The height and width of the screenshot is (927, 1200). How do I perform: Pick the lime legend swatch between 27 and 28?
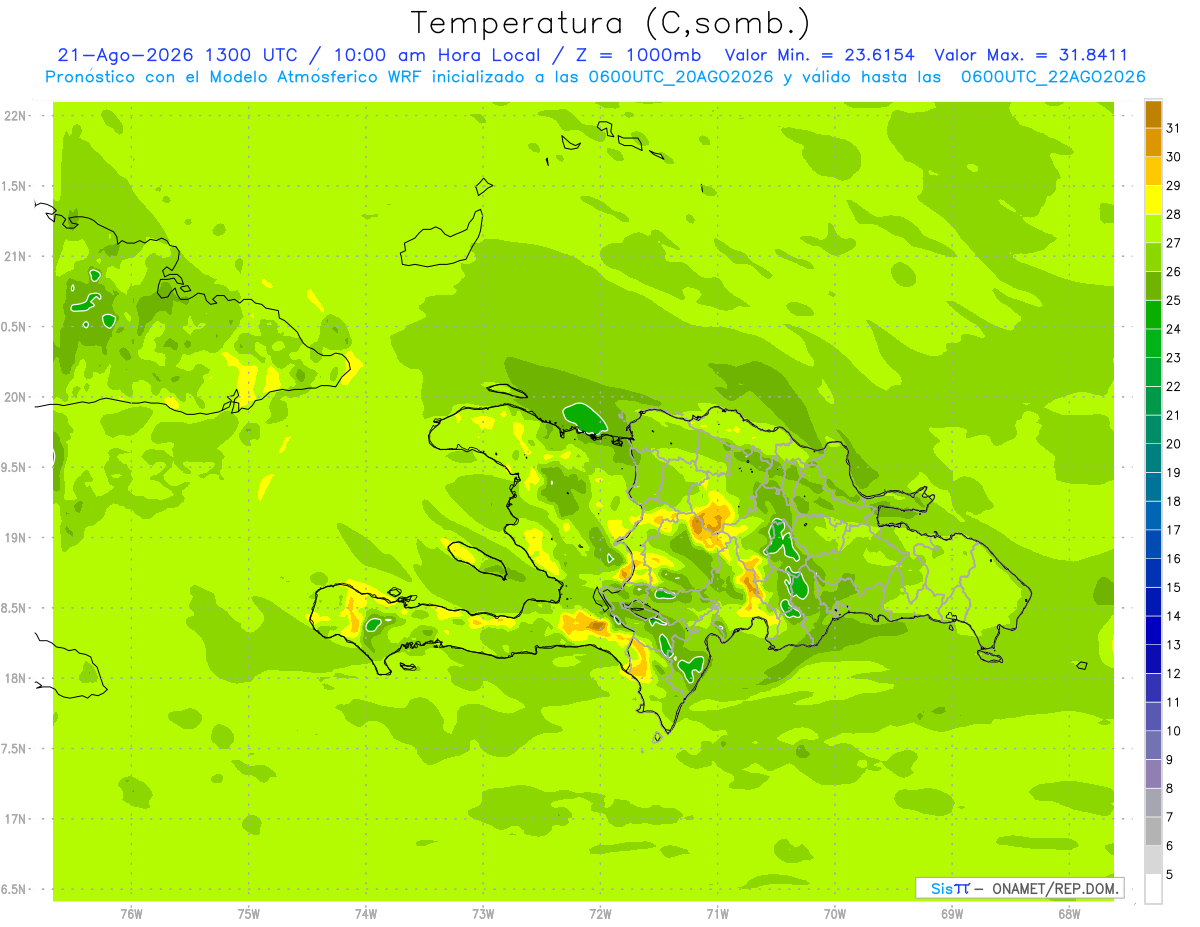coord(1153,229)
